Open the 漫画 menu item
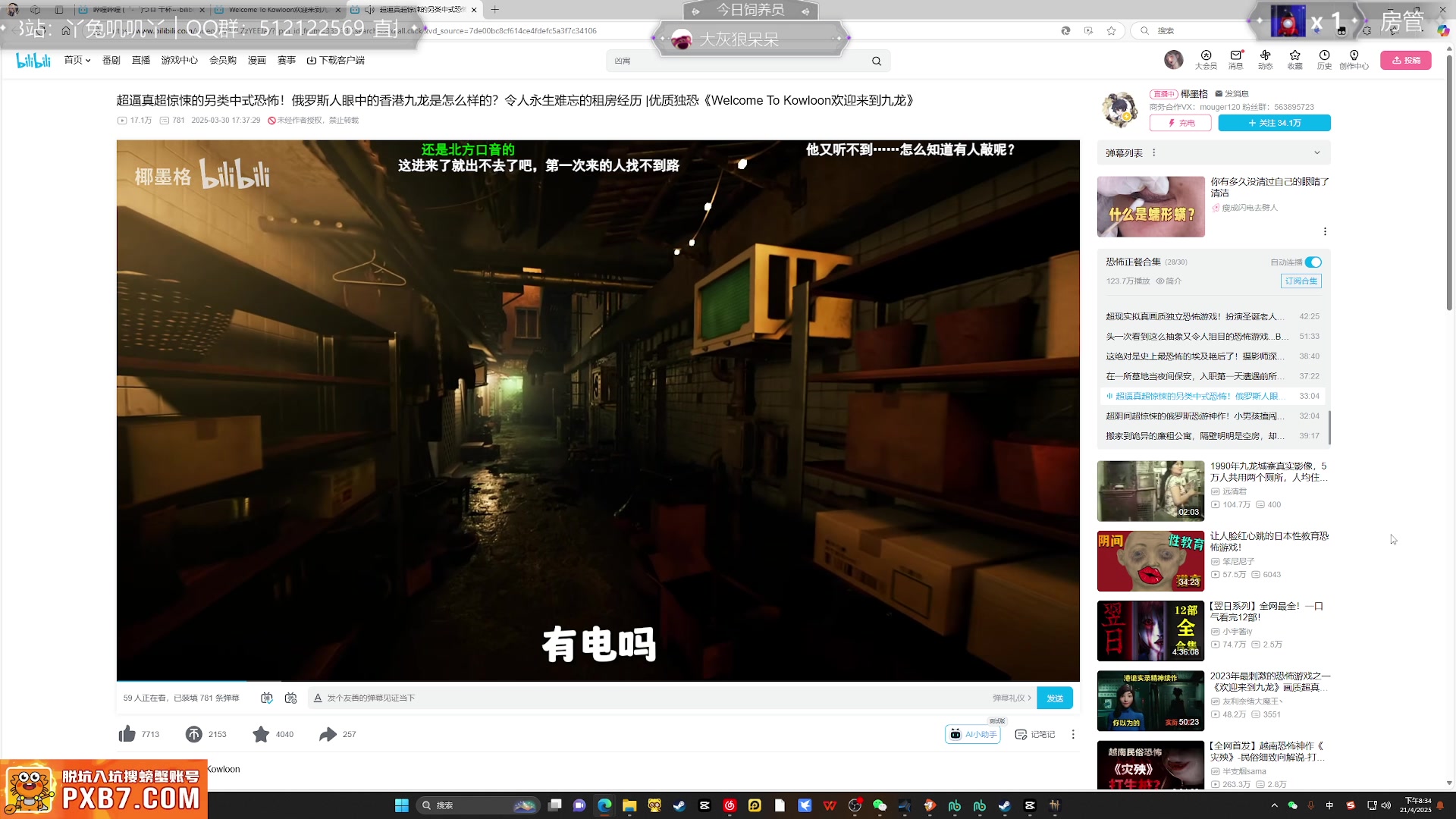The image size is (1456, 819). coord(257,61)
